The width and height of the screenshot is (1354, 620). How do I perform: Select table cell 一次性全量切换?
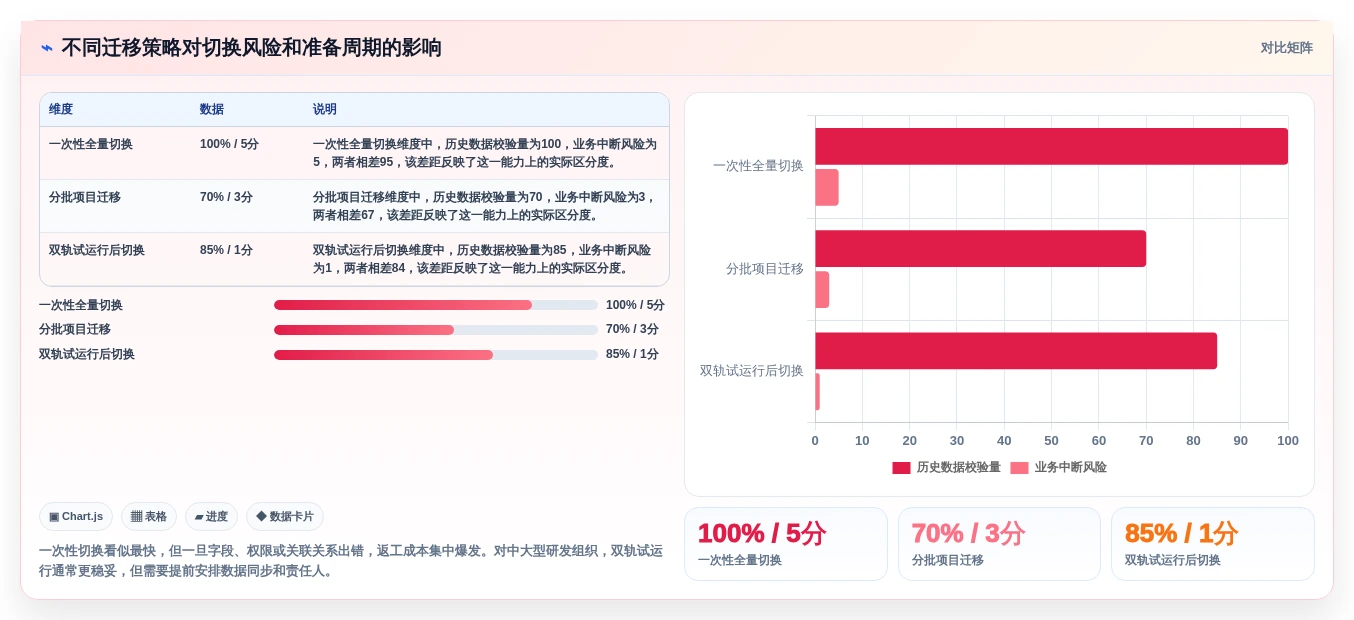click(91, 144)
